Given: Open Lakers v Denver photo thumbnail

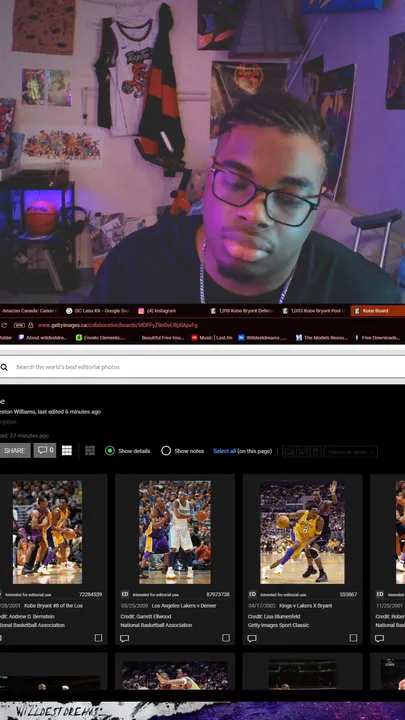Looking at the screenshot, I should point(175,532).
